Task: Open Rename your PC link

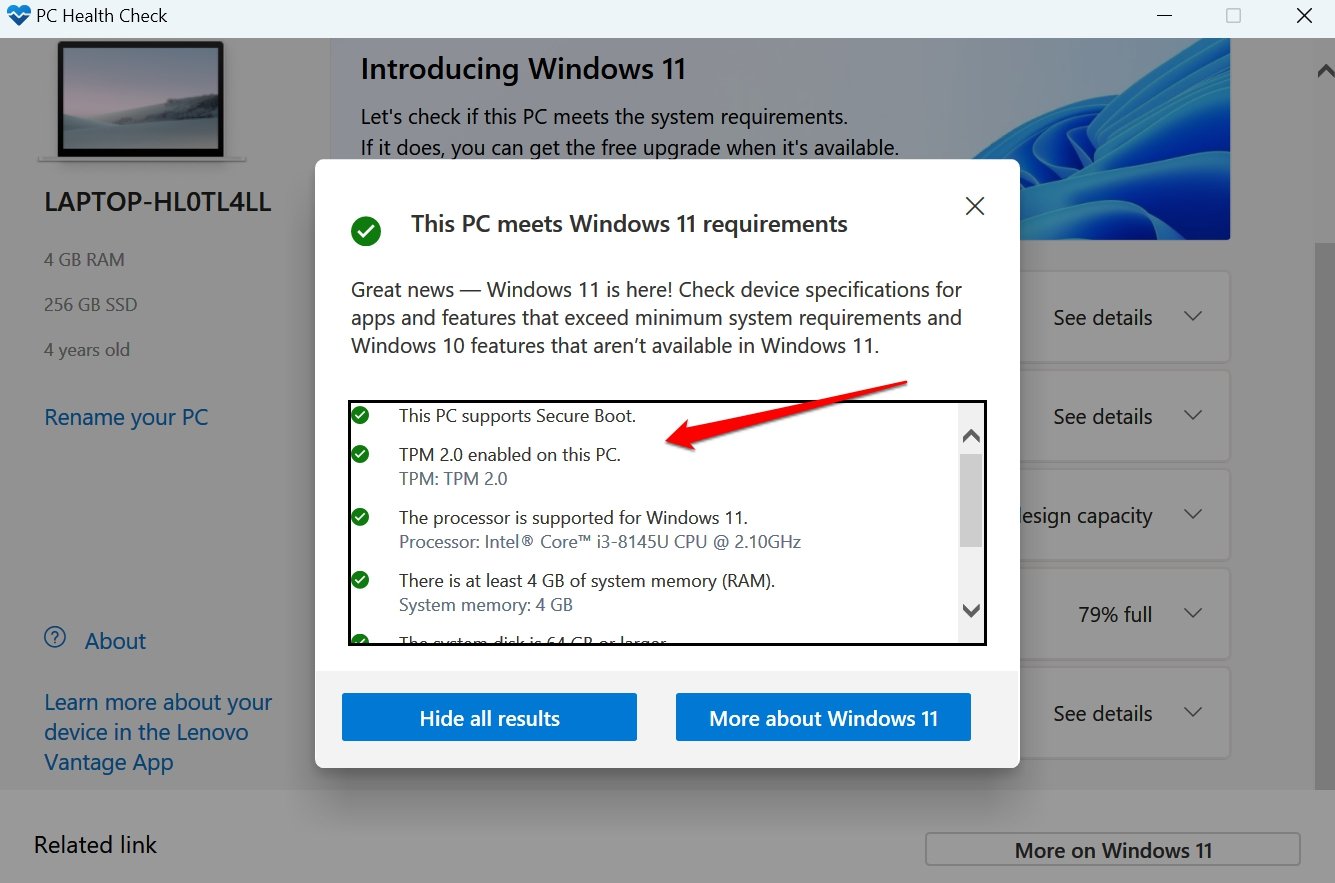Action: [x=126, y=417]
